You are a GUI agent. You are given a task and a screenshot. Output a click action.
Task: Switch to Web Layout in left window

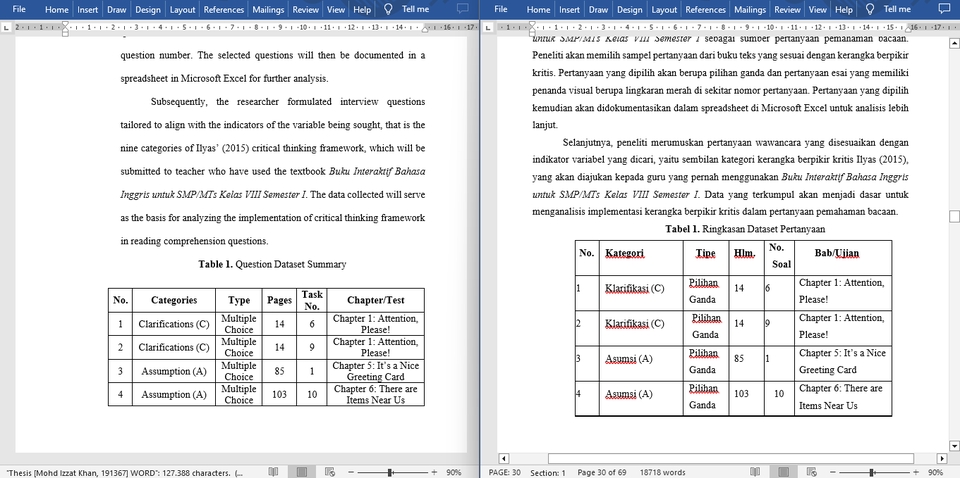330,472
